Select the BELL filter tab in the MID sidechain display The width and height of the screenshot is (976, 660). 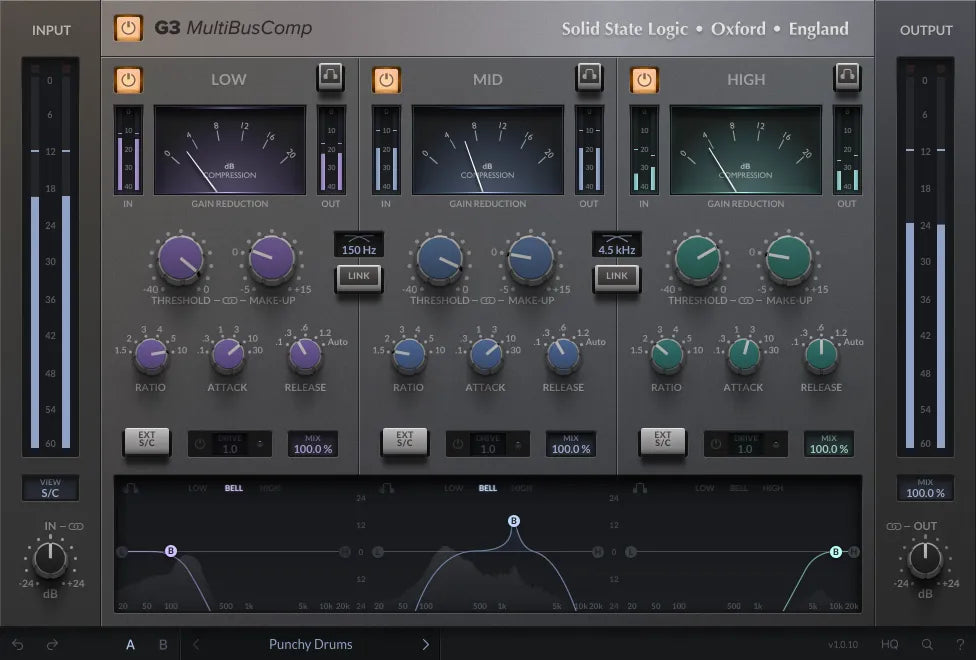coord(486,488)
